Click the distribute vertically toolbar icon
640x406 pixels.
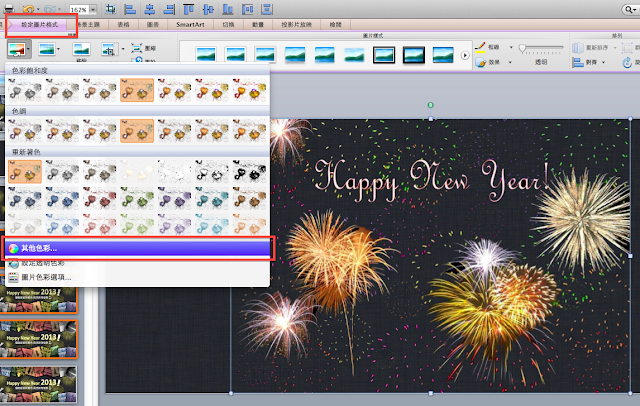point(267,9)
